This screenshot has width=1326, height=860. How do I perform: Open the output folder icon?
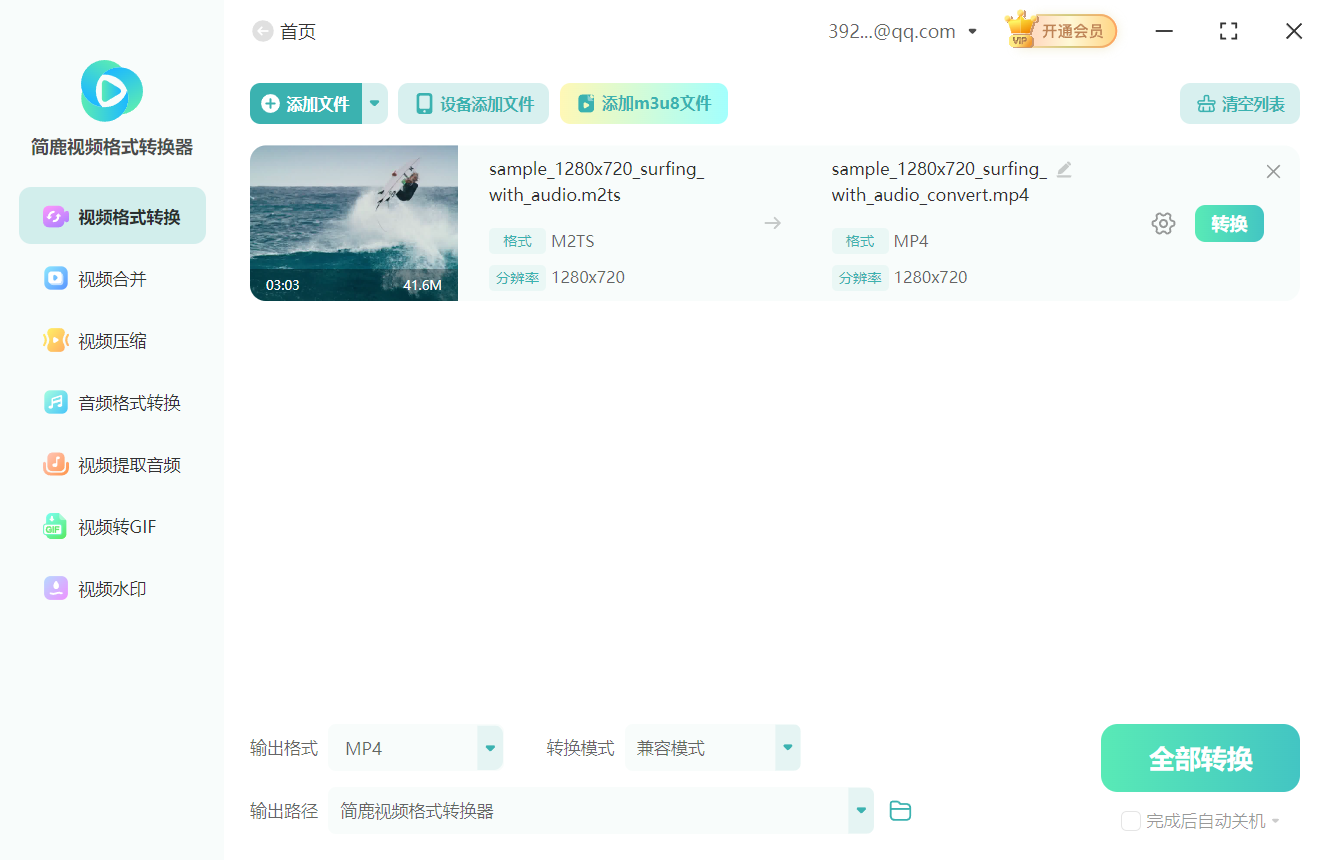900,811
